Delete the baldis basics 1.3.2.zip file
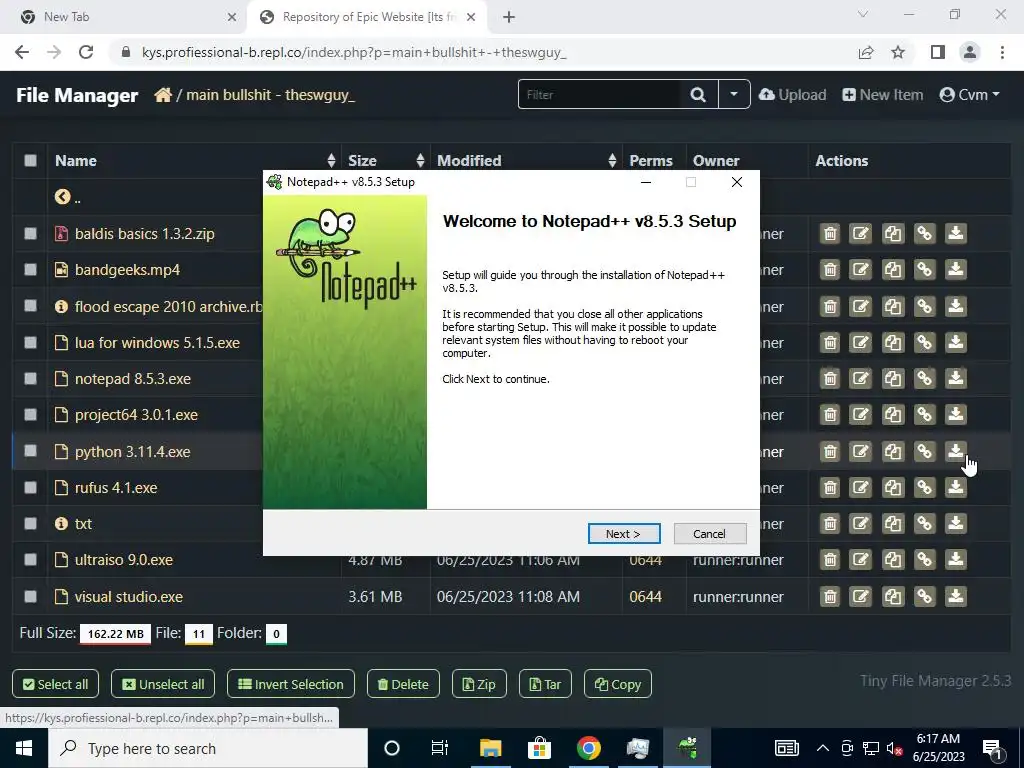This screenshot has height=768, width=1024. (829, 234)
